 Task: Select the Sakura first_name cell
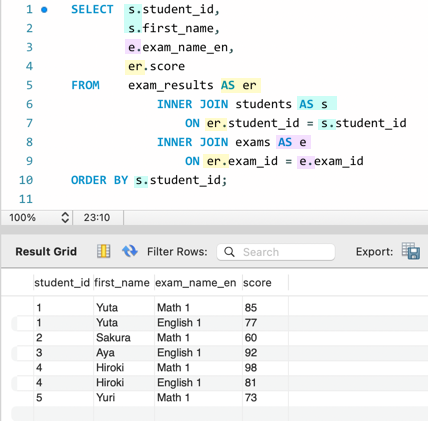click(113, 338)
